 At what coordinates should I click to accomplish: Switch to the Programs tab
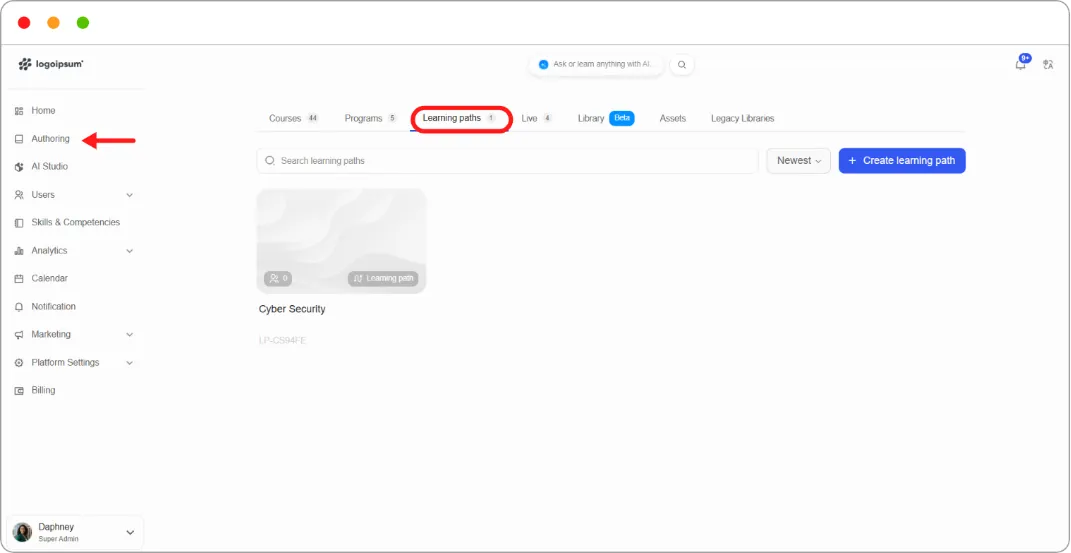click(x=370, y=118)
